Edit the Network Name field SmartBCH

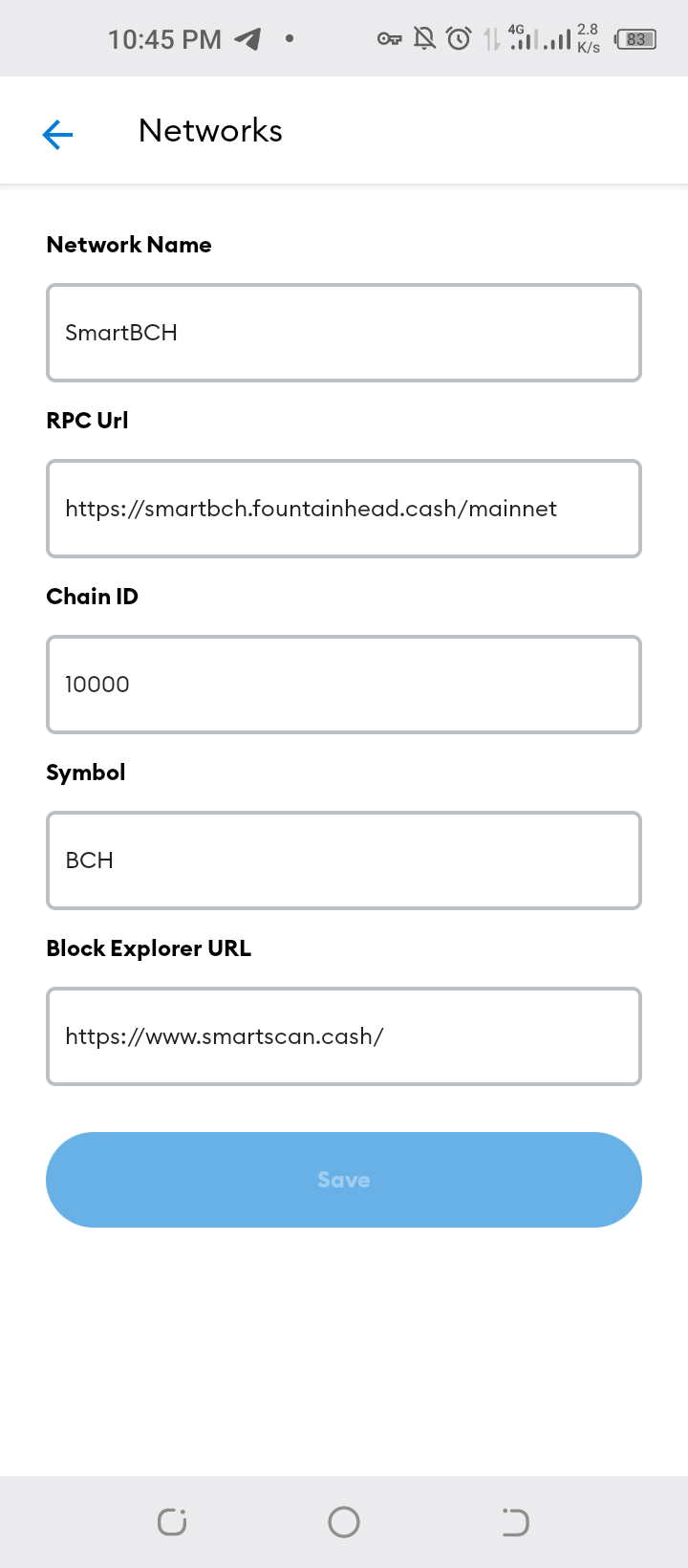pos(344,333)
